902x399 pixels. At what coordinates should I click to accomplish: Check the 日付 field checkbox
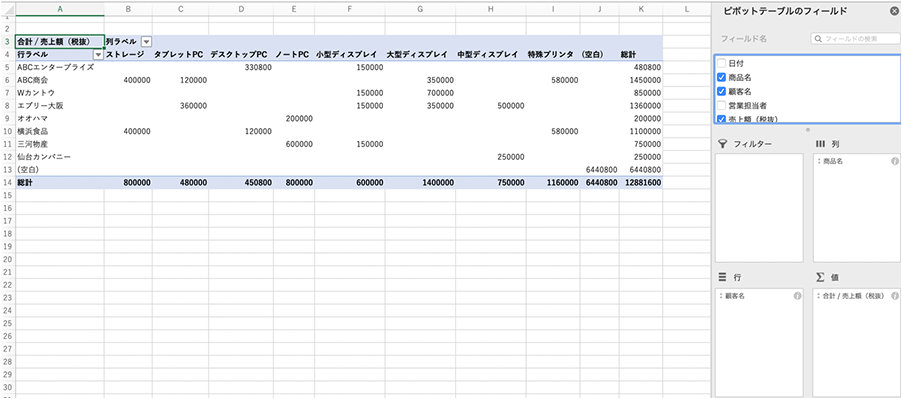pos(721,63)
